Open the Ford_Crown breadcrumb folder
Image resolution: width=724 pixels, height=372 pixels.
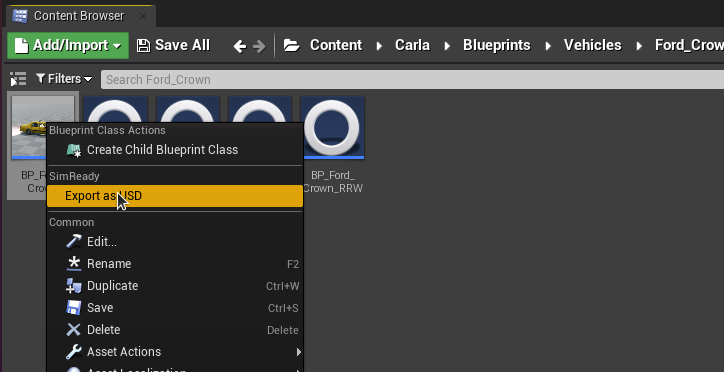(x=689, y=45)
